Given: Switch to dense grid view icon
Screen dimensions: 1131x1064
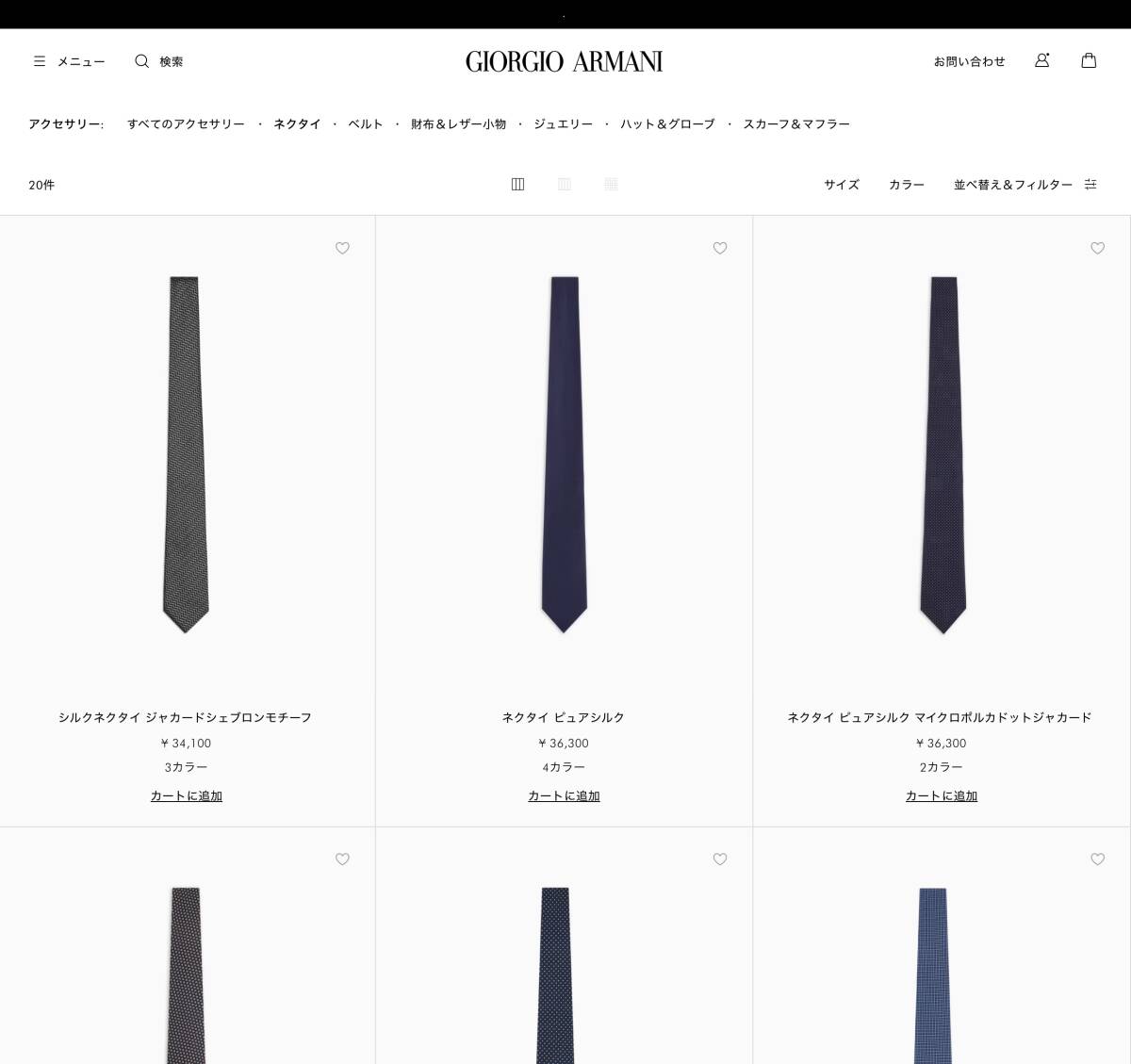Looking at the screenshot, I should [611, 185].
